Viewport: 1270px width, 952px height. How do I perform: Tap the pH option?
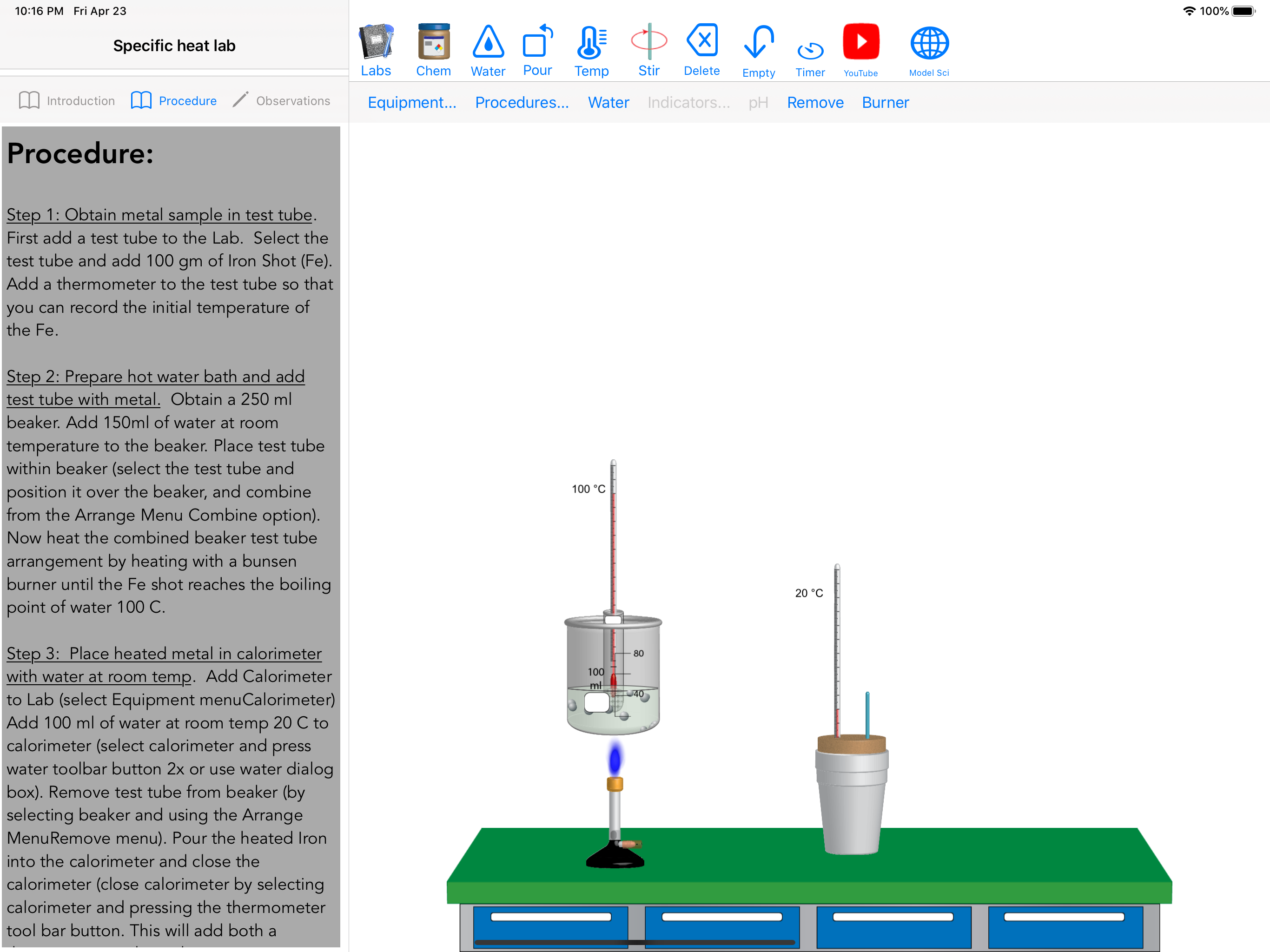[758, 102]
